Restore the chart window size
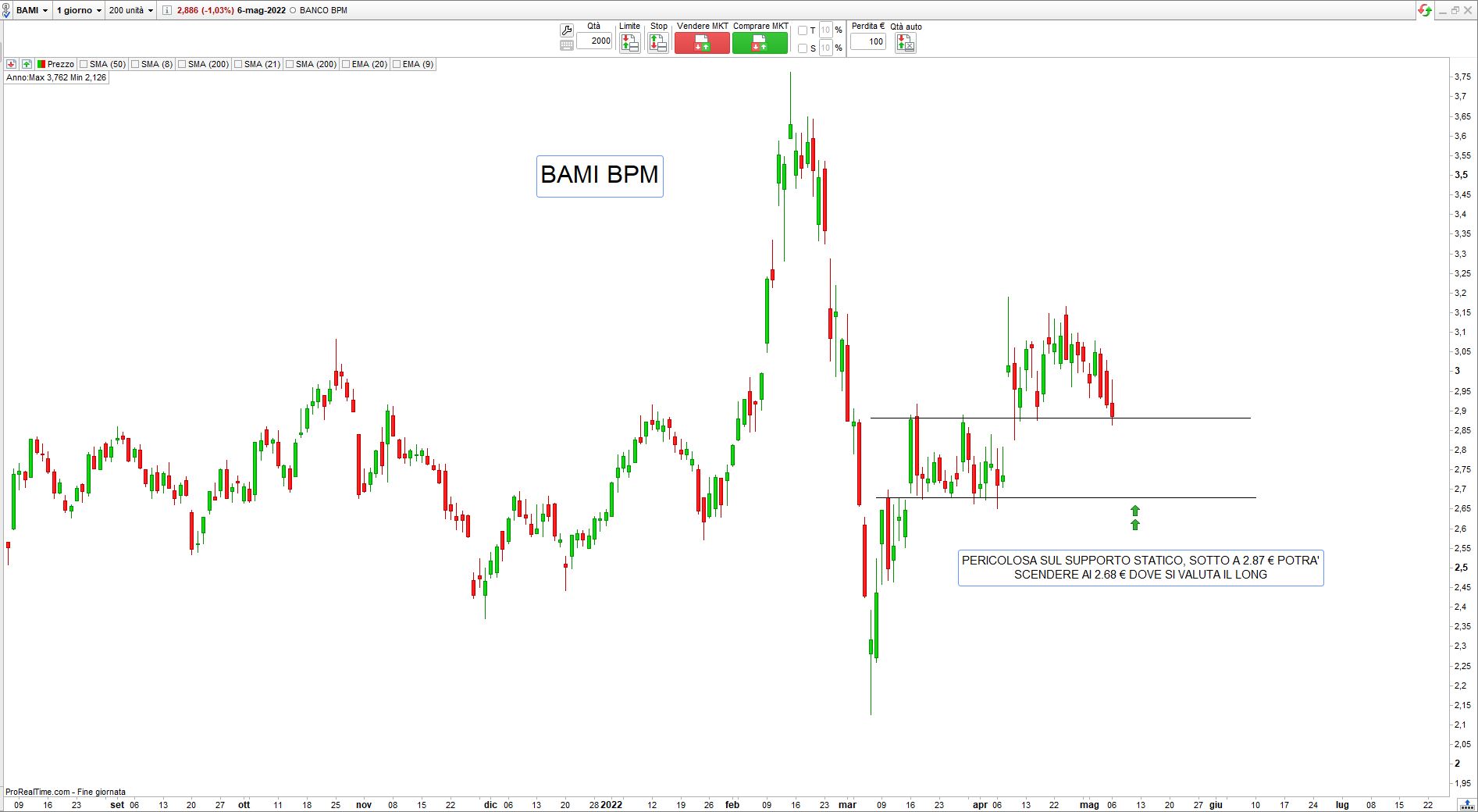This screenshot has width=1478, height=812. pyautogui.click(x=1455, y=10)
